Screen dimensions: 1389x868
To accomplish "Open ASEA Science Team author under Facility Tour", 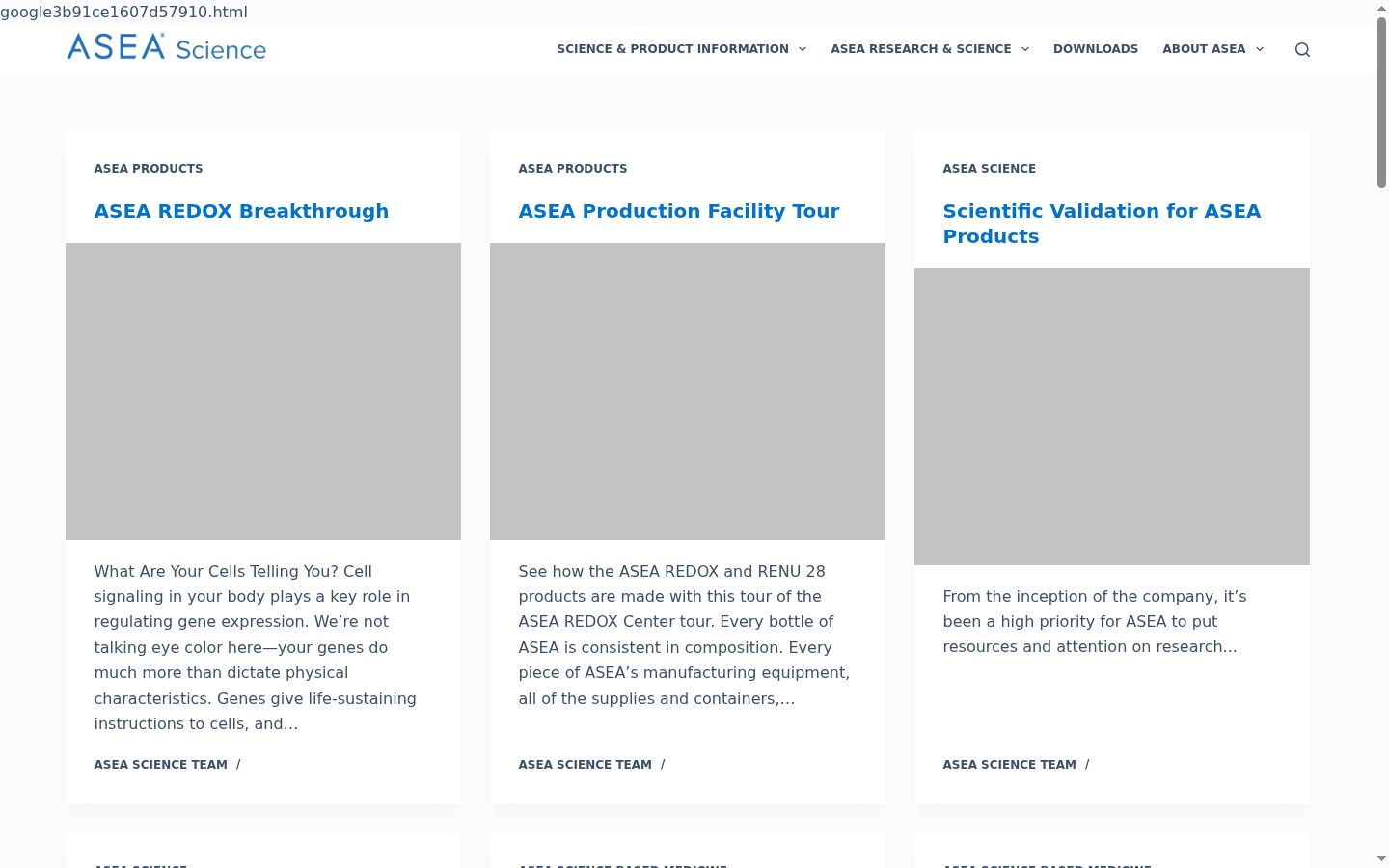I will coord(586,765).
